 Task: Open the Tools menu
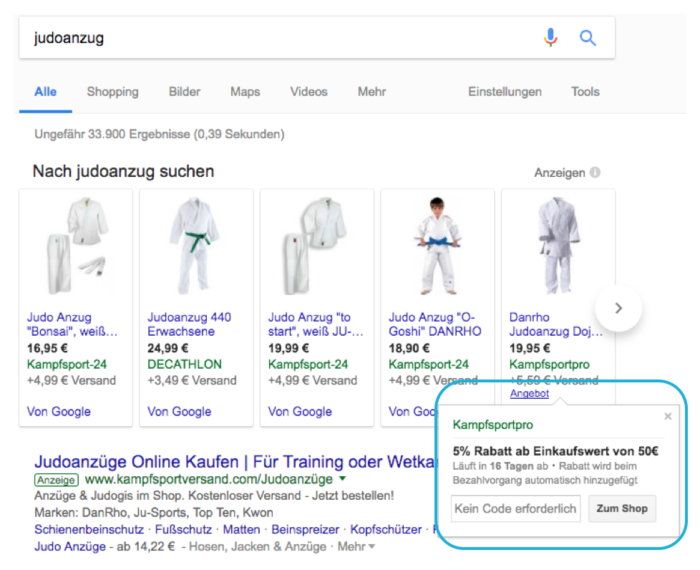click(585, 92)
